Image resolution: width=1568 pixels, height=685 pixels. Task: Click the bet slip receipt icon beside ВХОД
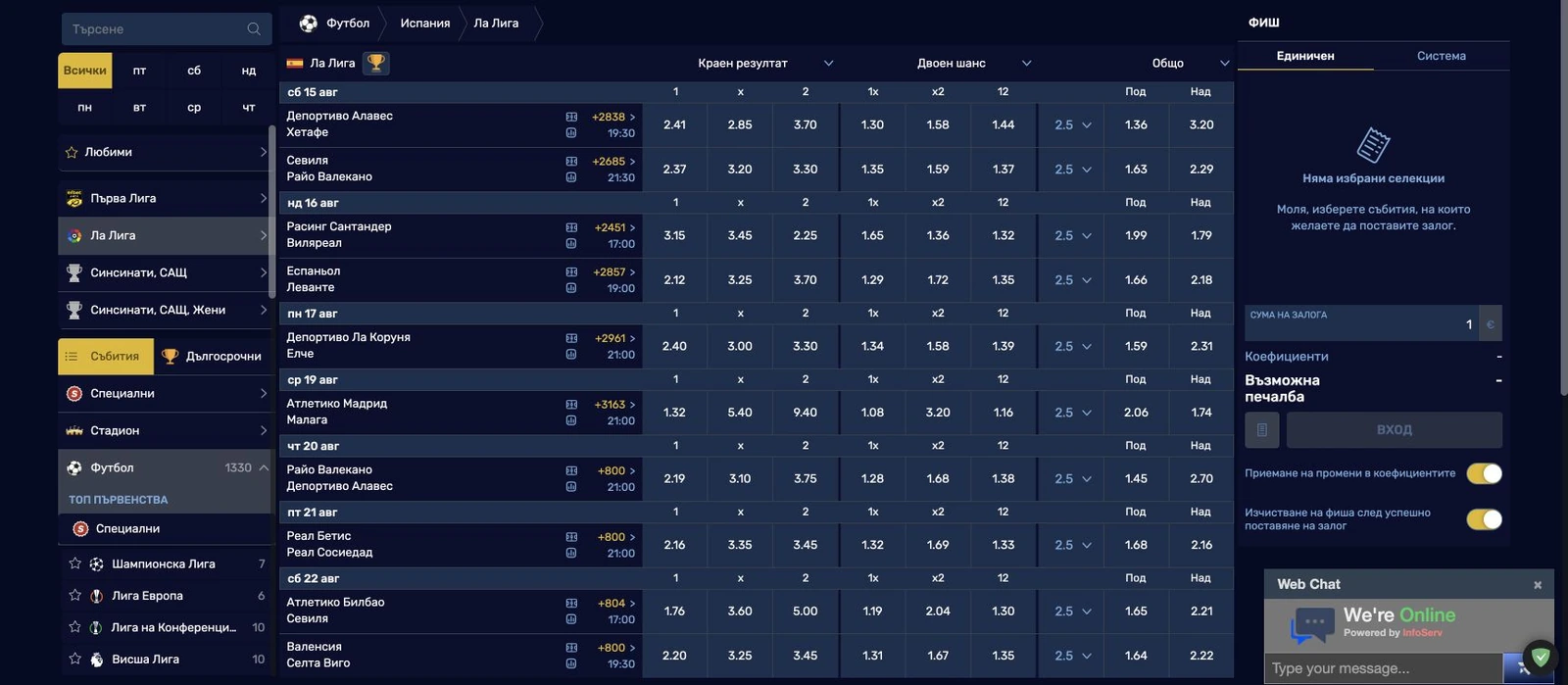click(x=1262, y=430)
